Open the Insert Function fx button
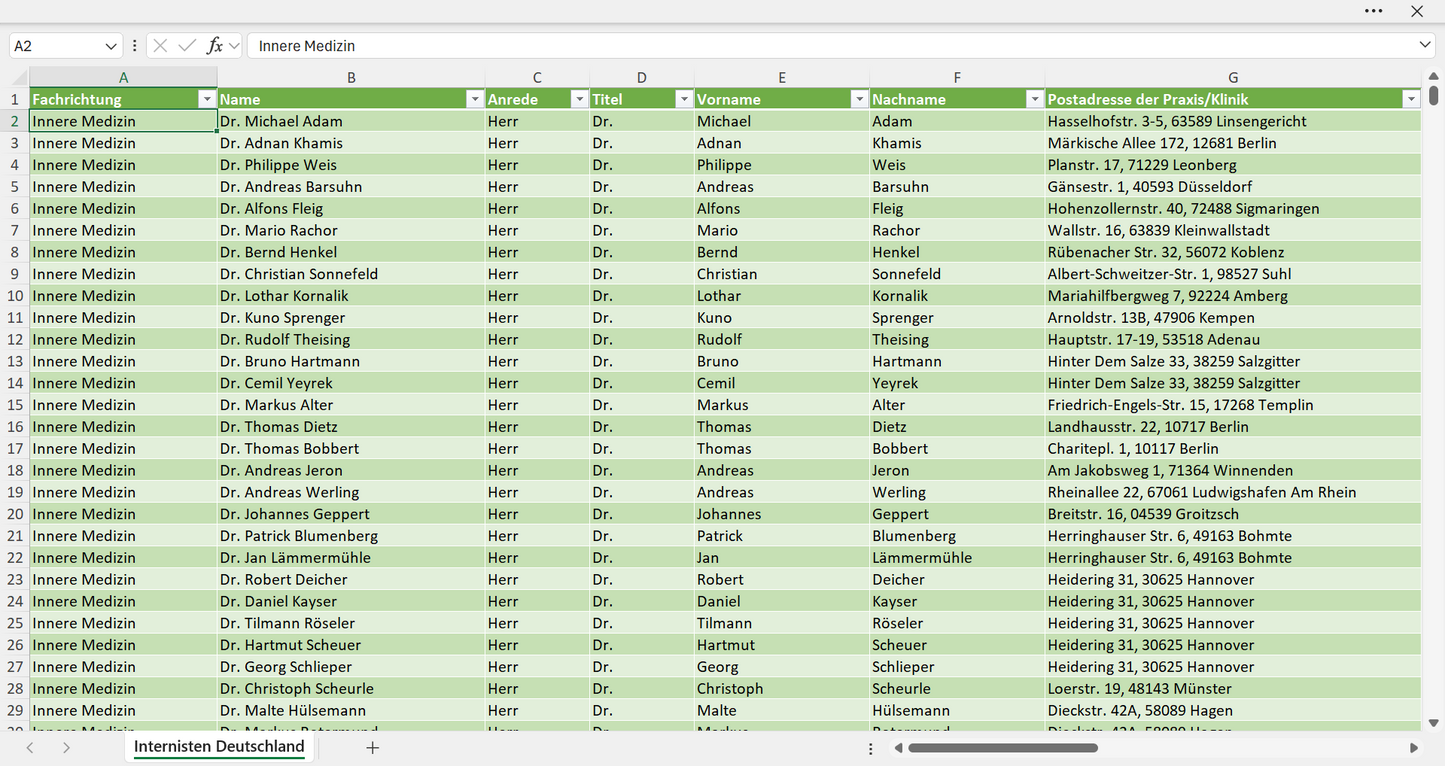The width and height of the screenshot is (1445, 766). click(x=215, y=46)
